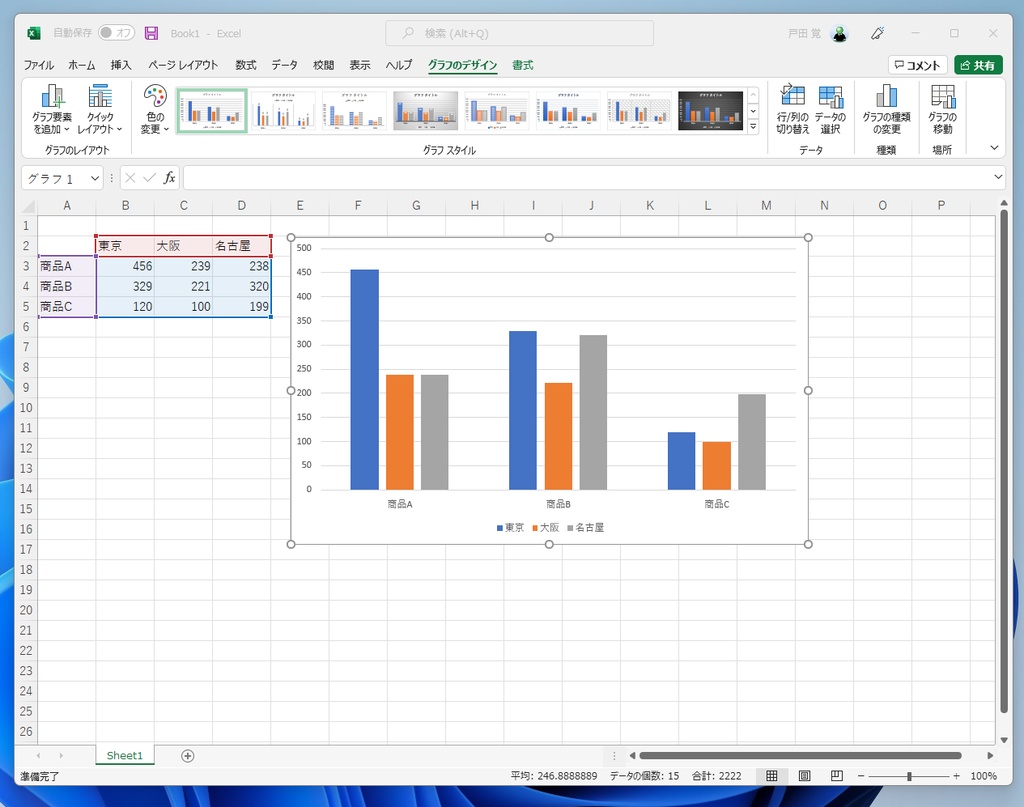1024x807 pixels.
Task: Click the zoom slider handle
Action: pos(909,776)
